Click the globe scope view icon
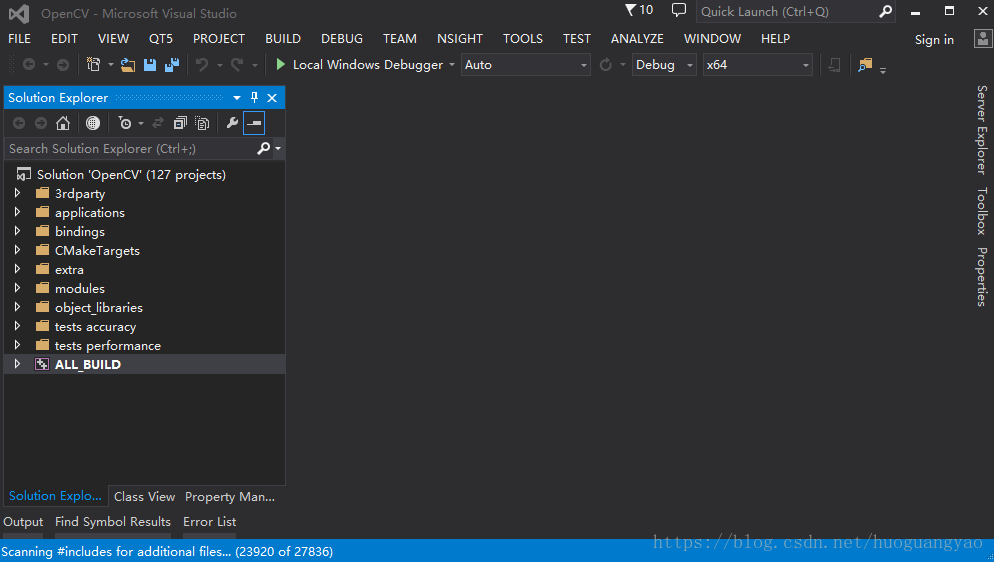The image size is (994, 562). [93, 123]
